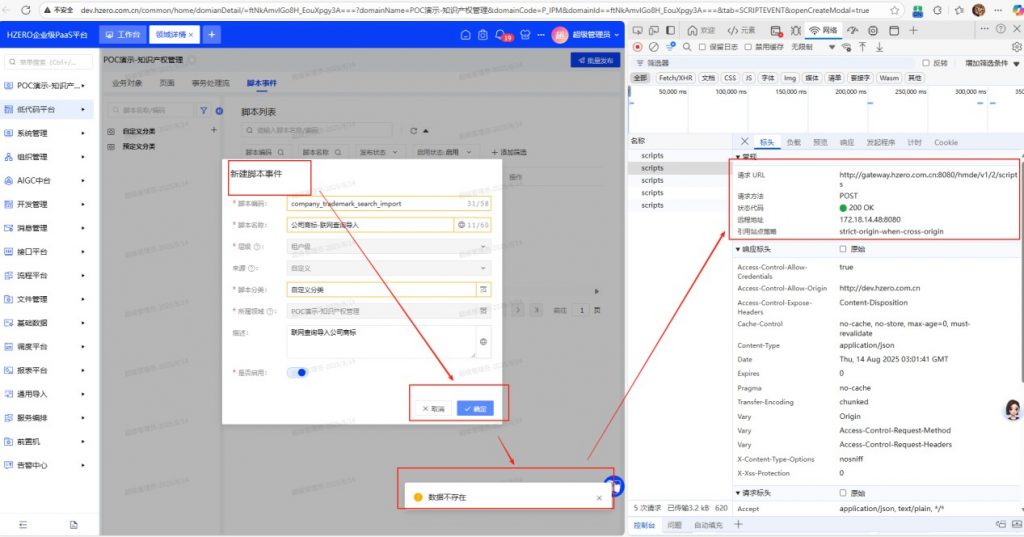Click the clear network log icon

(x=653, y=47)
